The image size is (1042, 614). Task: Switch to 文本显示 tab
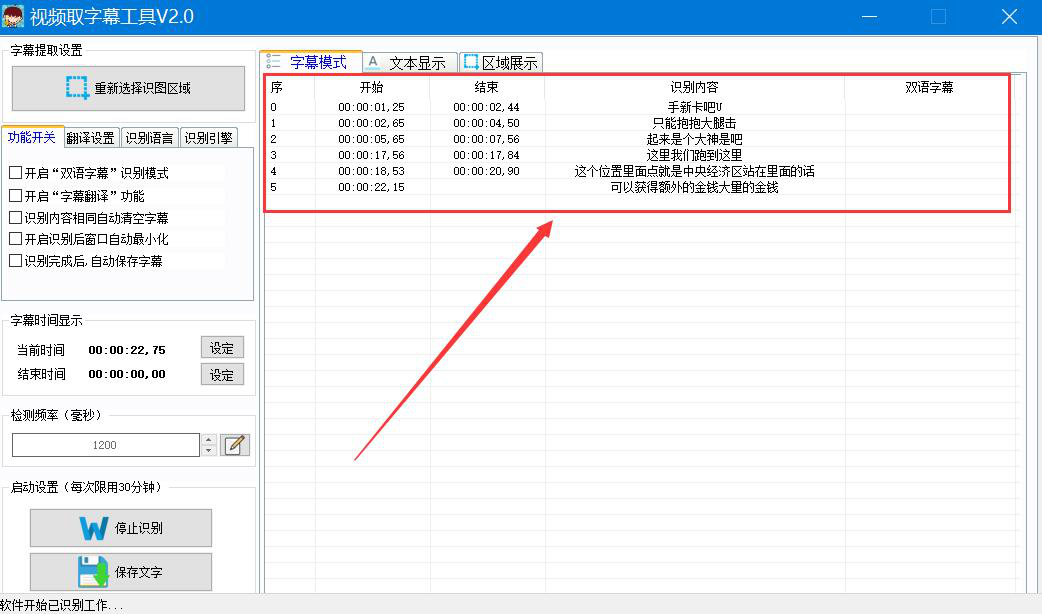[410, 63]
